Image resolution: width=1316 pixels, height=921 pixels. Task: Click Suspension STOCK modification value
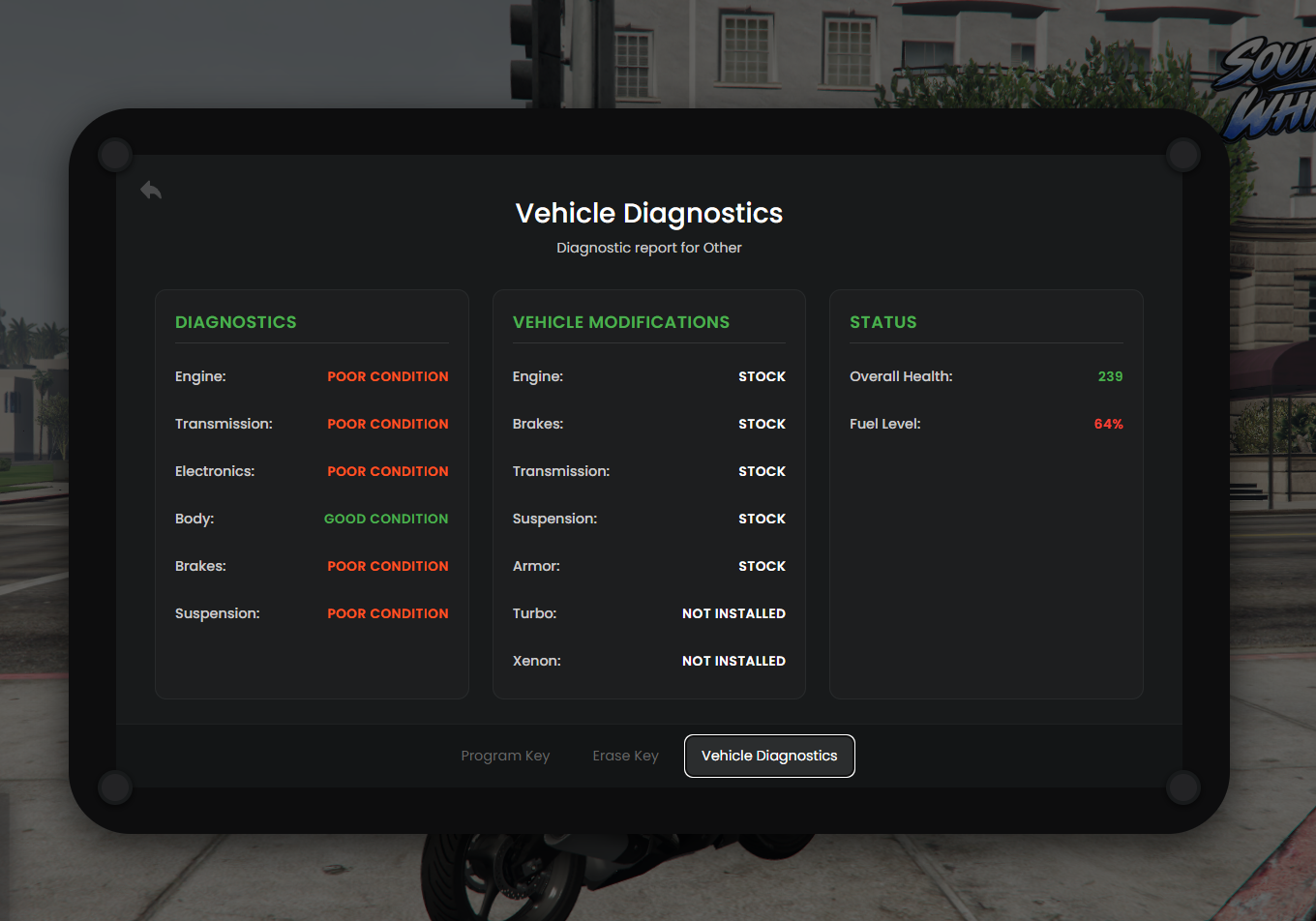pyautogui.click(x=763, y=519)
